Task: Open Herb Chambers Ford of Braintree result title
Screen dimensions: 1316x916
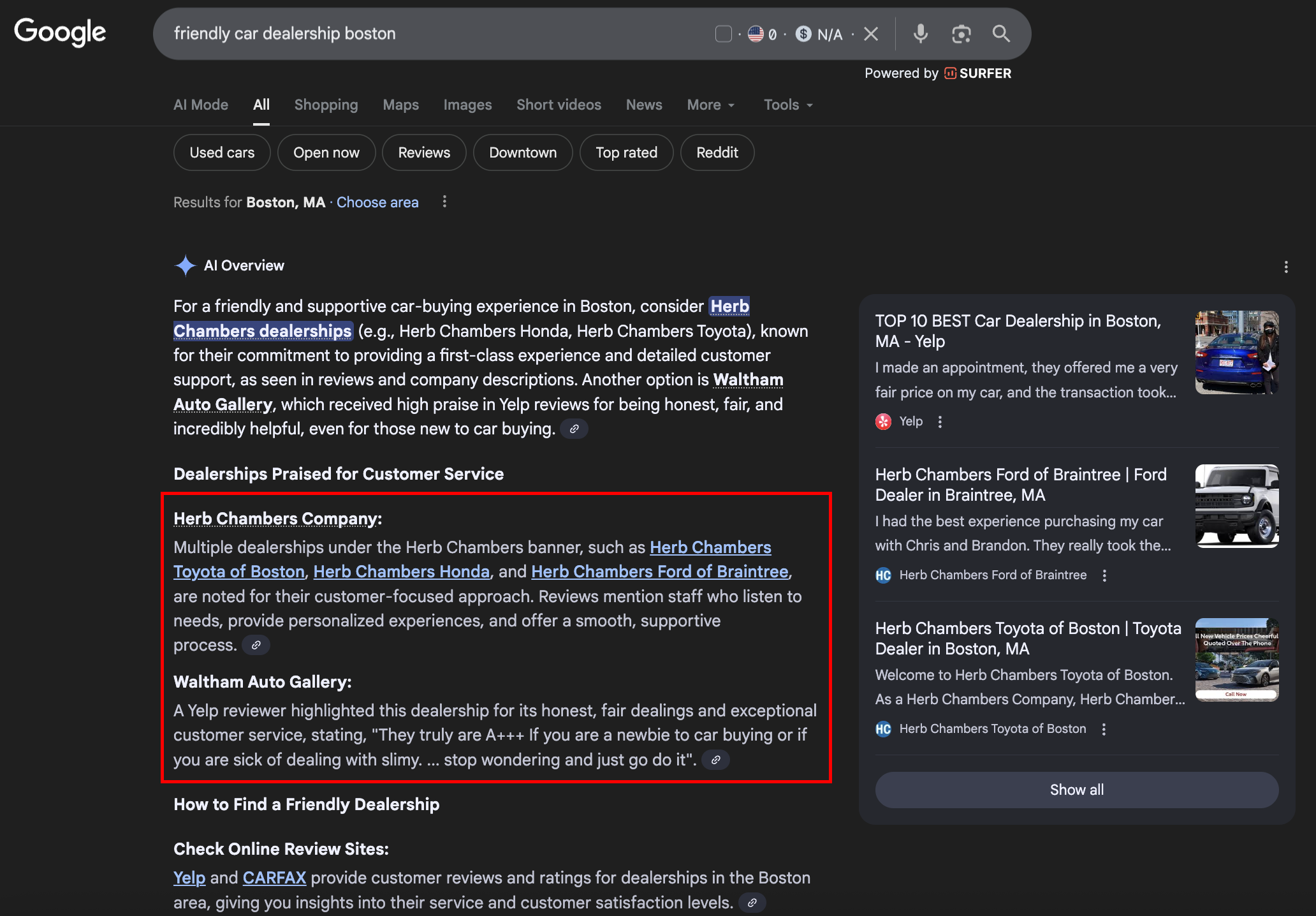Action: click(x=1021, y=485)
